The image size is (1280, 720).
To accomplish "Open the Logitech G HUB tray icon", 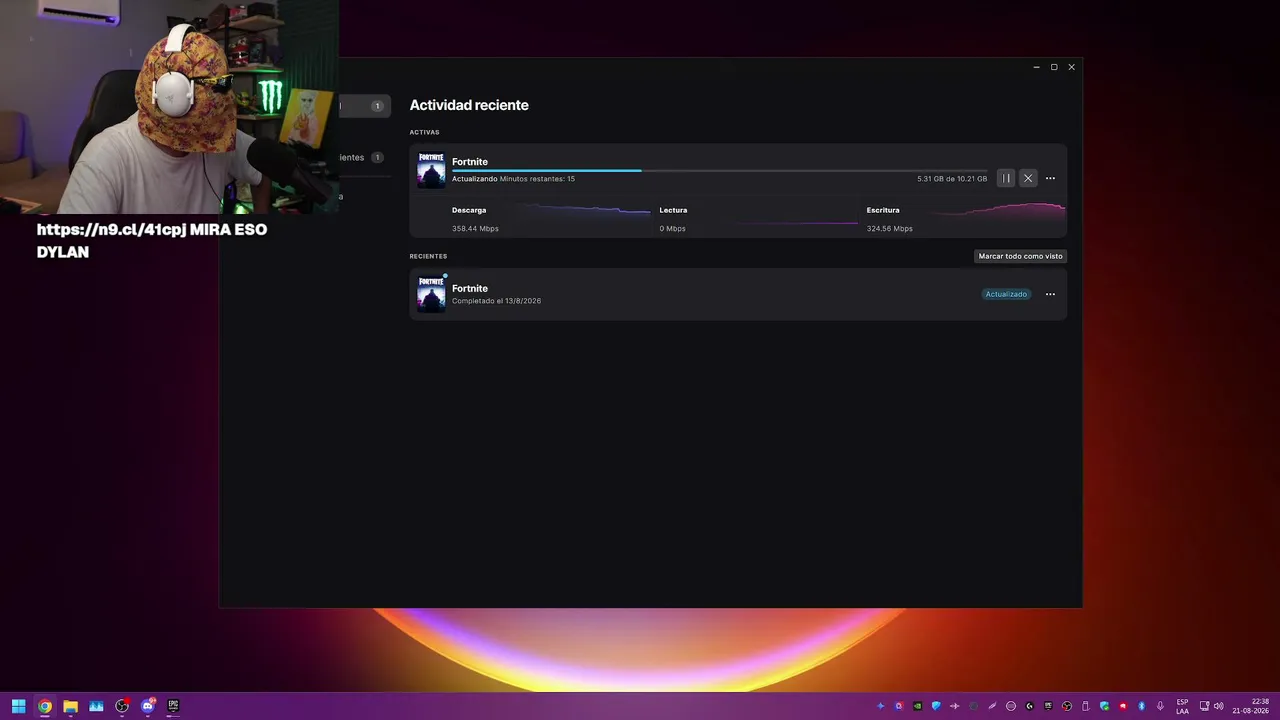I will [1029, 706].
